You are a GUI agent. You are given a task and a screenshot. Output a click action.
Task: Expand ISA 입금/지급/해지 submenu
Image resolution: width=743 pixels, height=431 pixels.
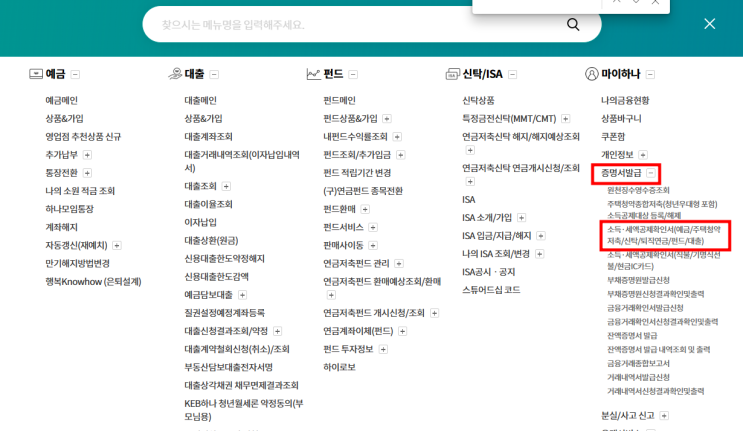point(541,236)
